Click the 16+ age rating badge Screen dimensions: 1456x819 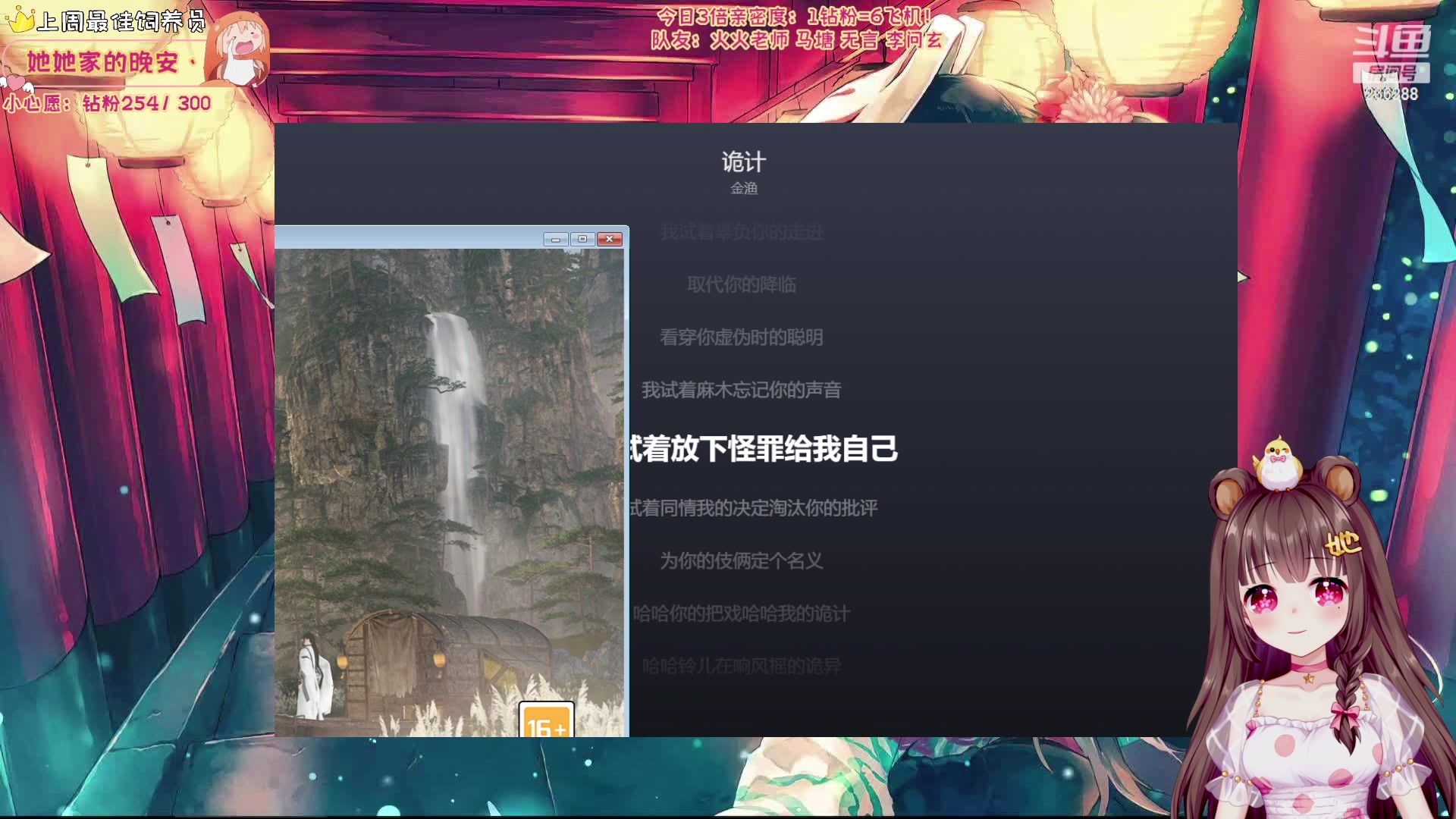click(546, 720)
